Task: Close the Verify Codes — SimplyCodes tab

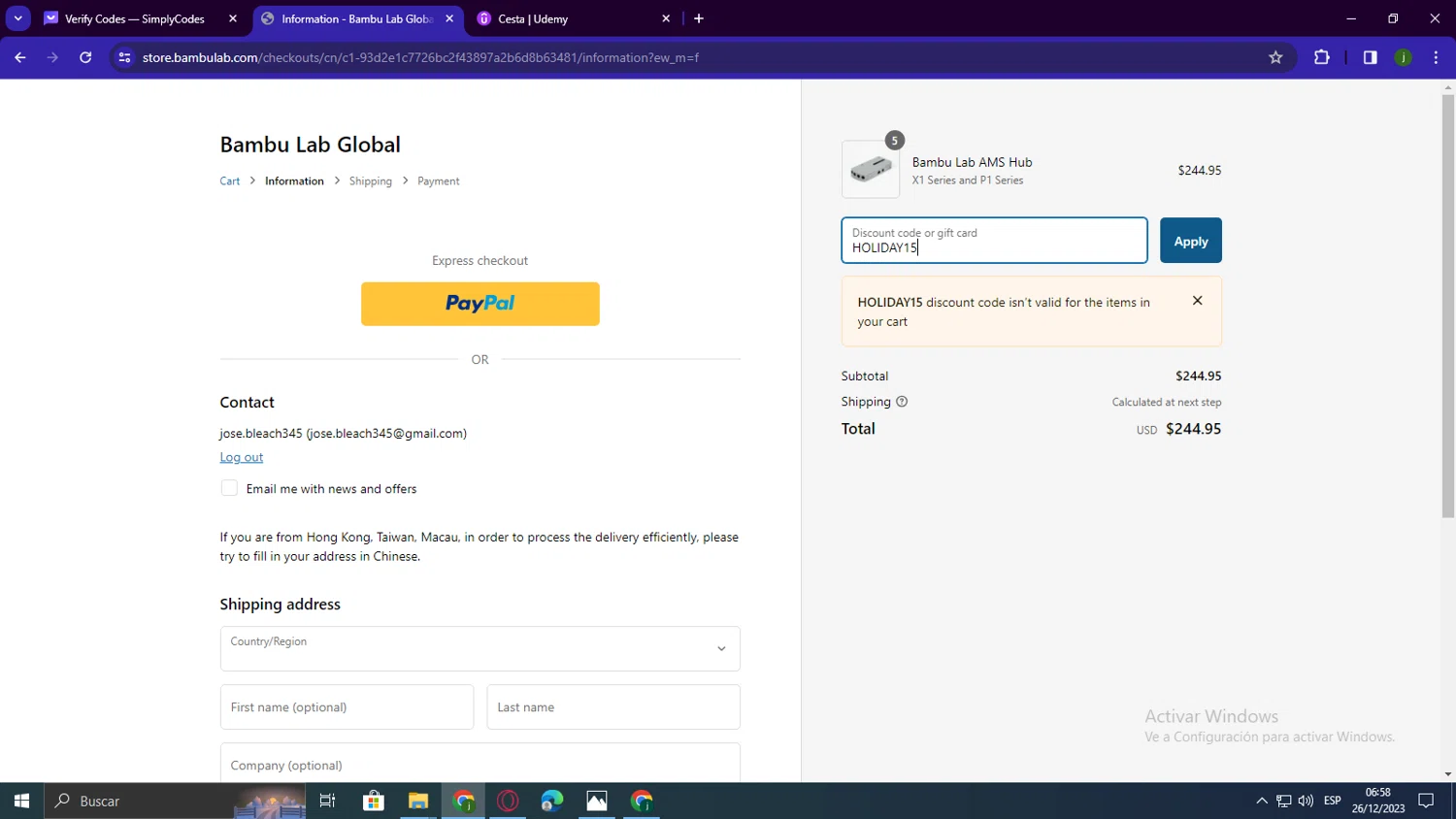Action: pyautogui.click(x=233, y=18)
